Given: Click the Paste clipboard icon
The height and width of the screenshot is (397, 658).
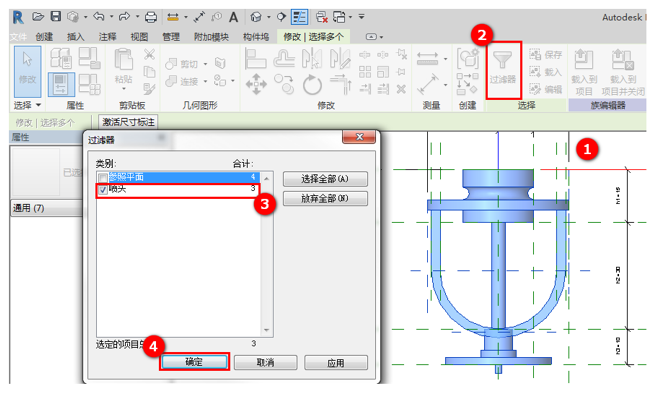Looking at the screenshot, I should [x=123, y=59].
